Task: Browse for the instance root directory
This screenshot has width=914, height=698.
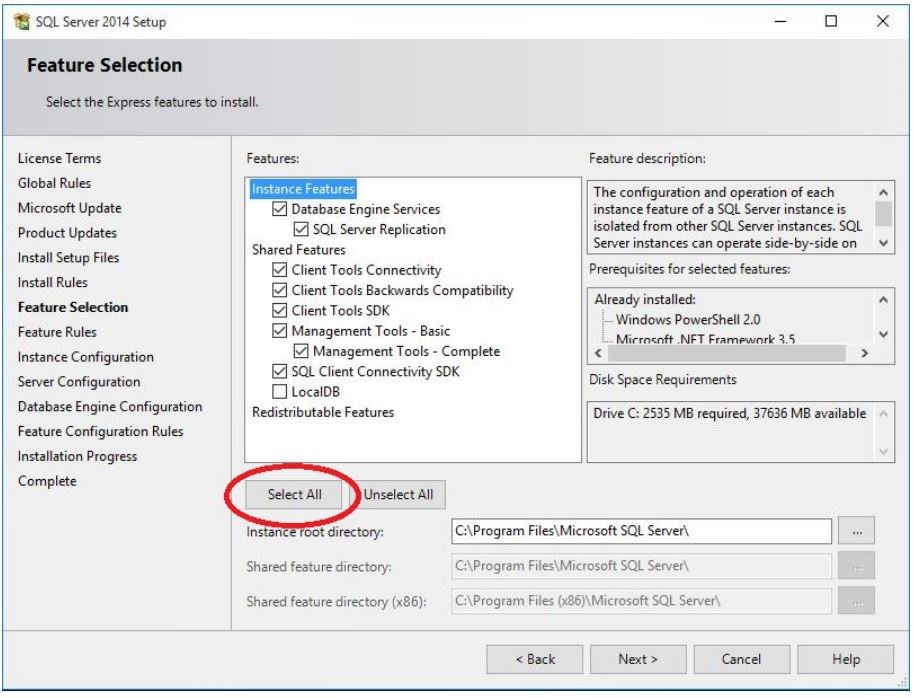Action: pyautogui.click(x=856, y=531)
